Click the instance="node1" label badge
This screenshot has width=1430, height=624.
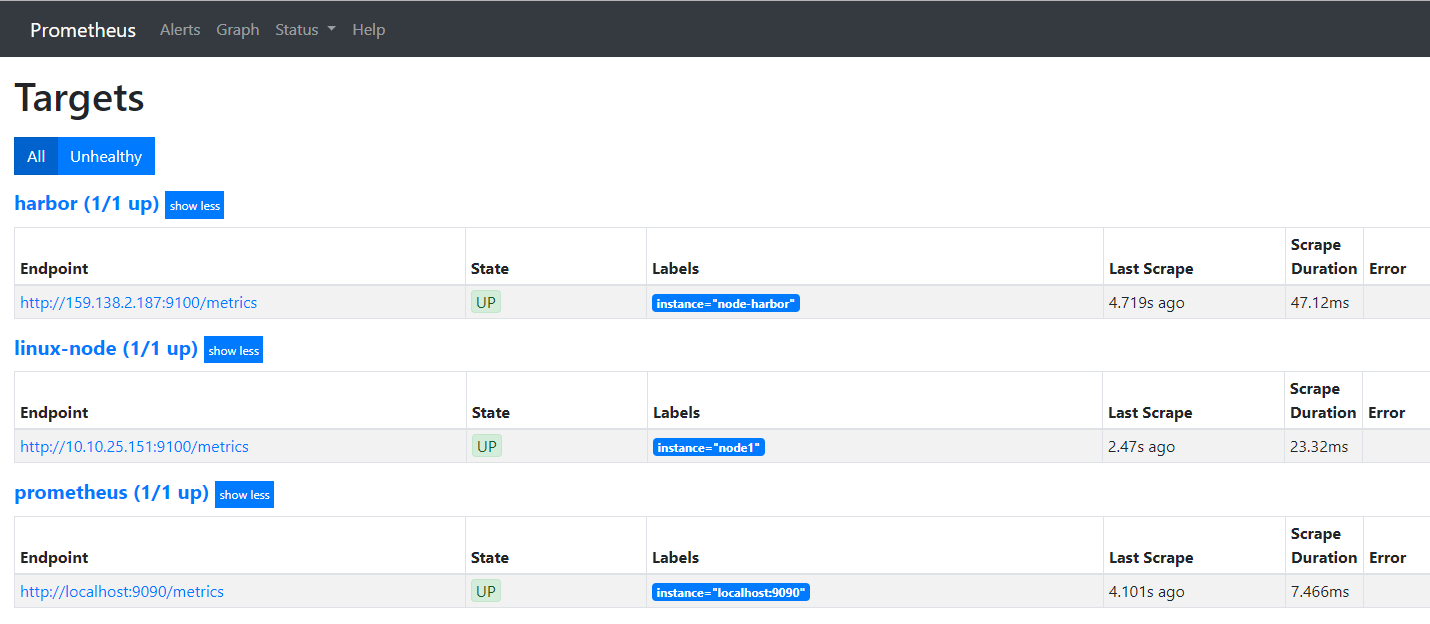(709, 447)
